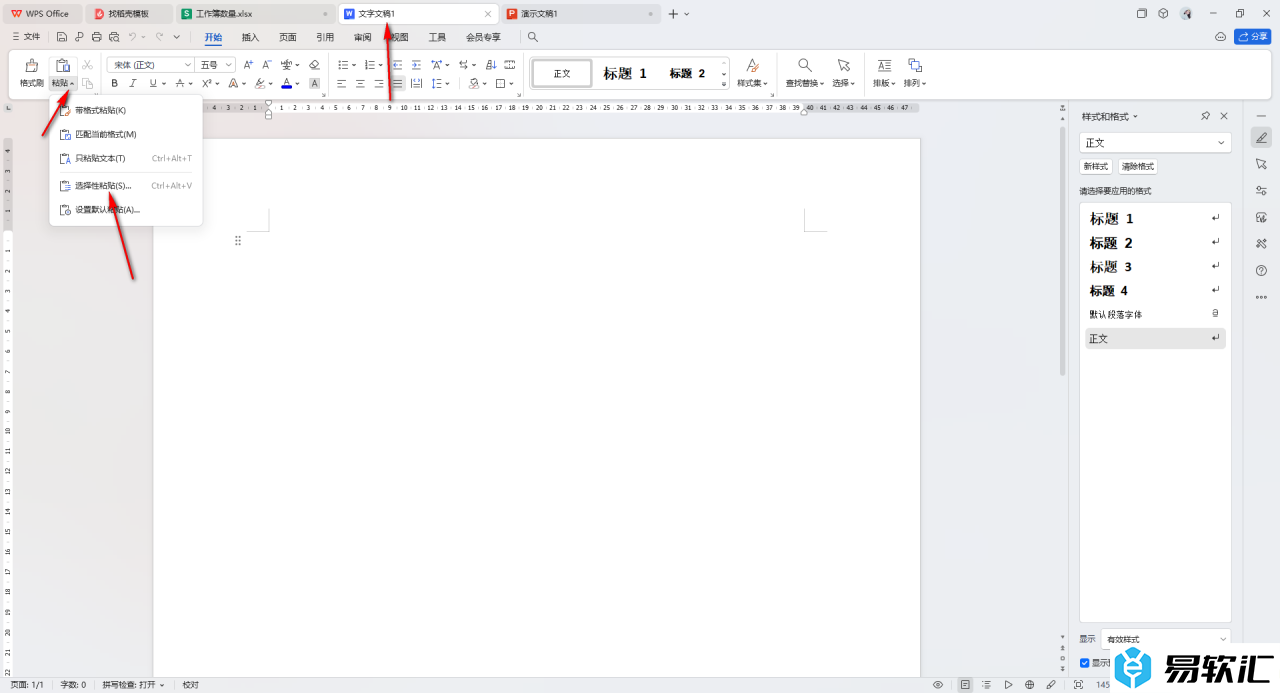1280x693 pixels.
Task: Click the web layout globe icon in status bar
Action: coord(1029,685)
